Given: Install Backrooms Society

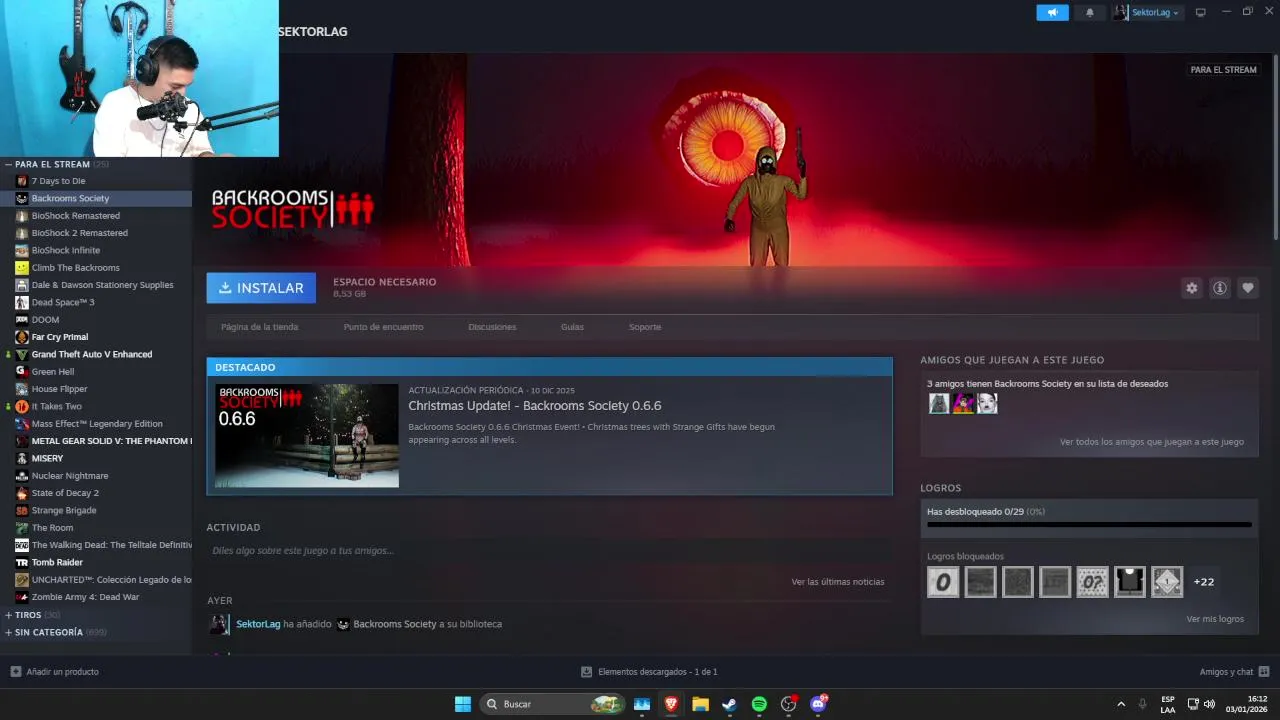Looking at the screenshot, I should click(261, 288).
